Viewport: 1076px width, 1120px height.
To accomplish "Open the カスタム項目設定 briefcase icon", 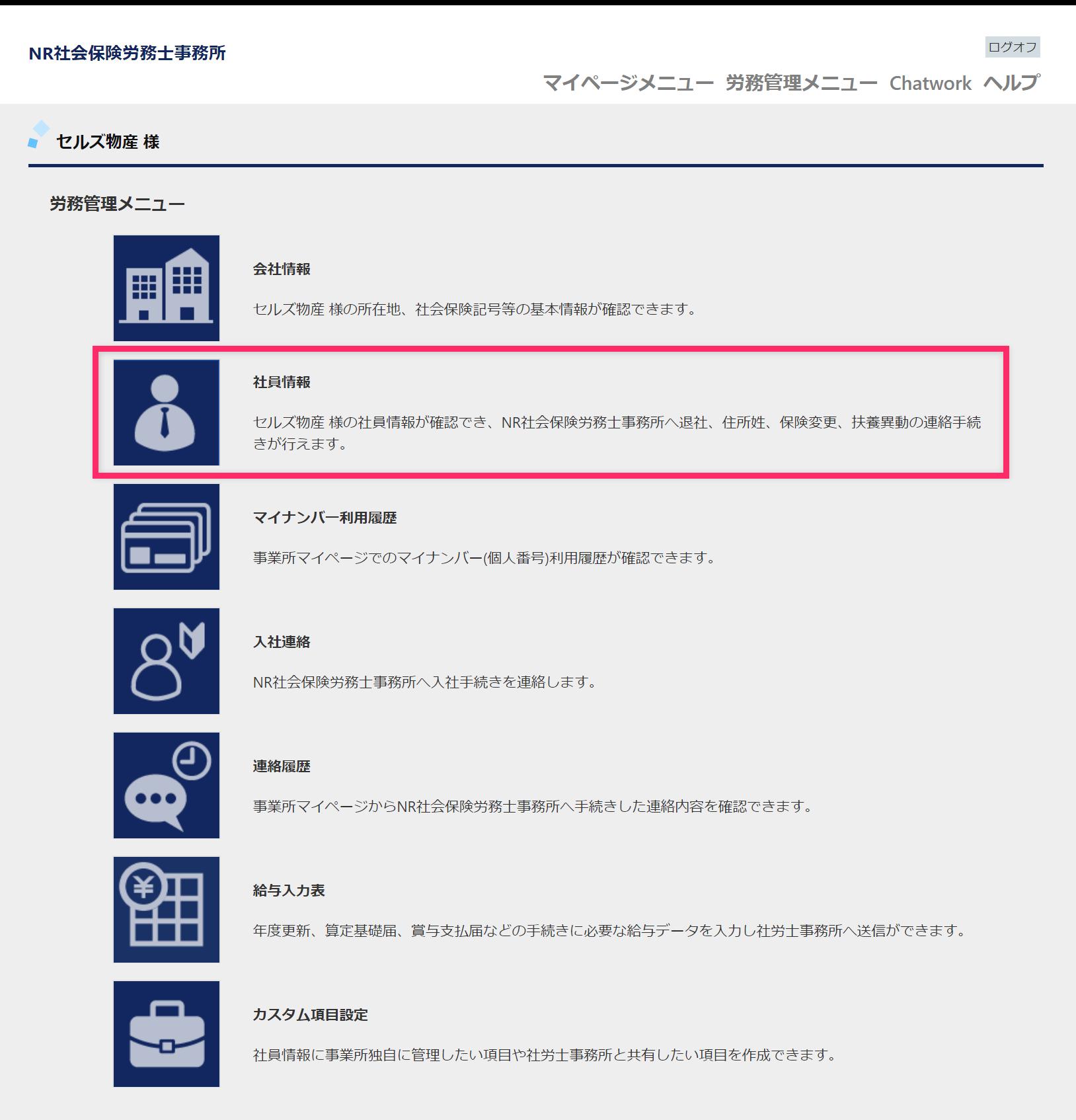I will coord(167,1034).
